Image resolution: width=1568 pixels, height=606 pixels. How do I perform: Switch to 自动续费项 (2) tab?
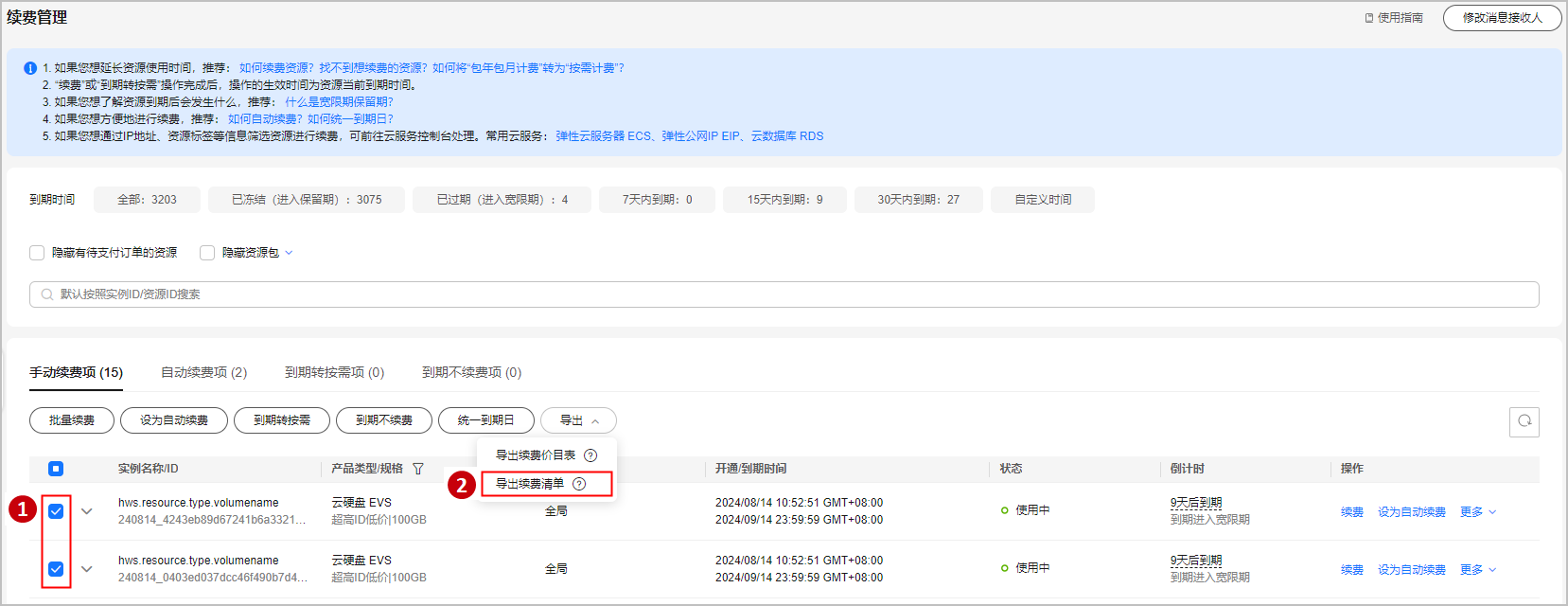click(203, 372)
